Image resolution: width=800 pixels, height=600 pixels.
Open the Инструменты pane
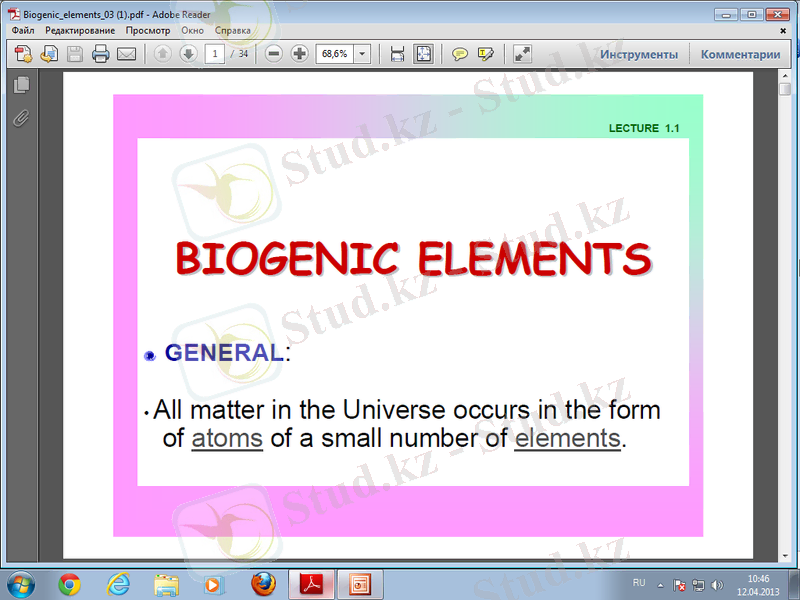point(638,54)
